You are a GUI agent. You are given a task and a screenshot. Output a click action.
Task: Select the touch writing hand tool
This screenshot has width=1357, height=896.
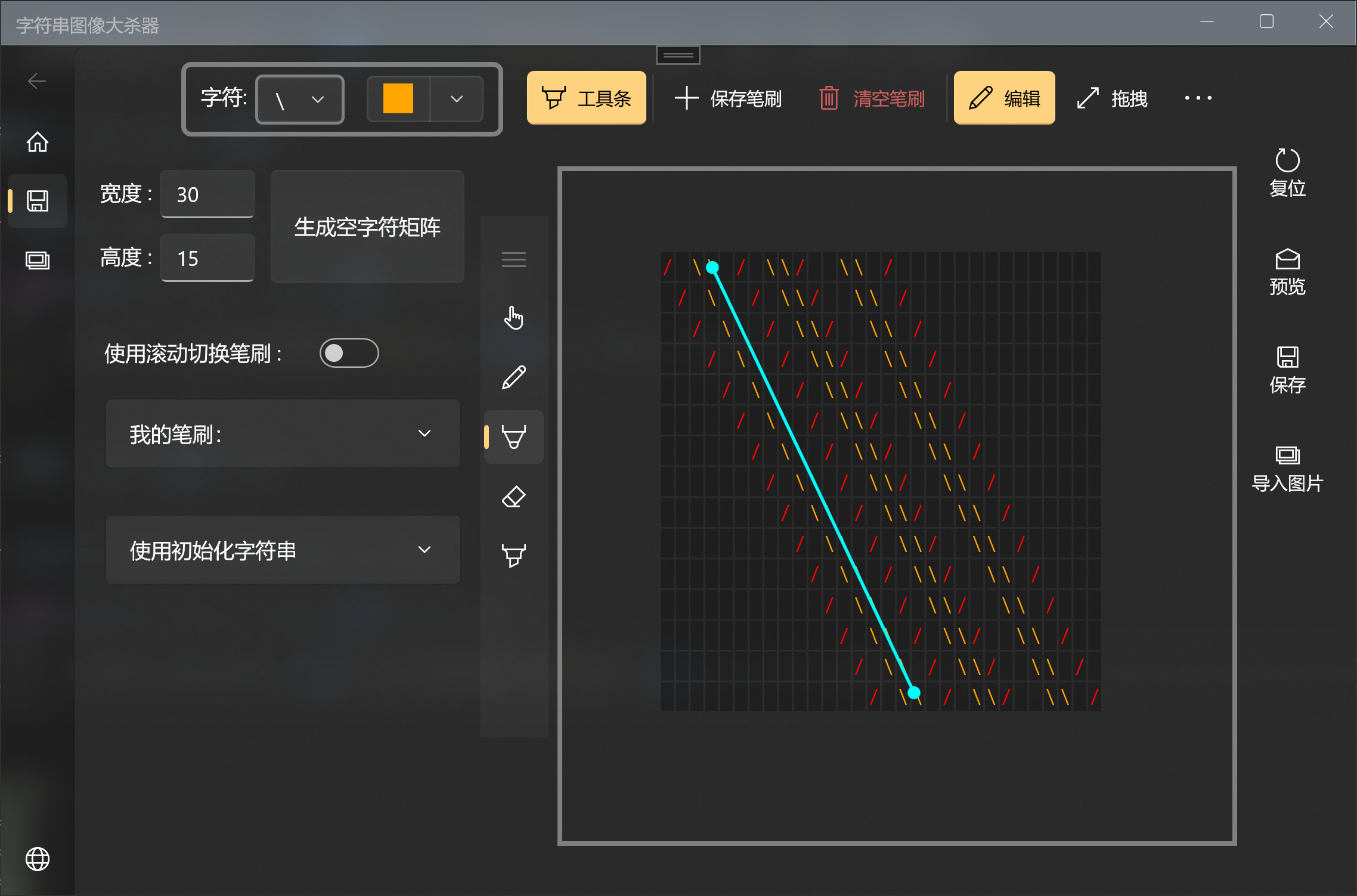(x=513, y=318)
